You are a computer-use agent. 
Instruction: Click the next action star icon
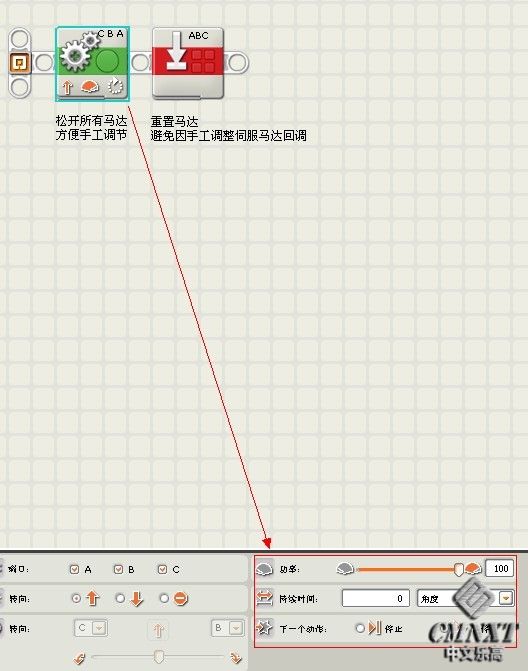click(x=264, y=628)
